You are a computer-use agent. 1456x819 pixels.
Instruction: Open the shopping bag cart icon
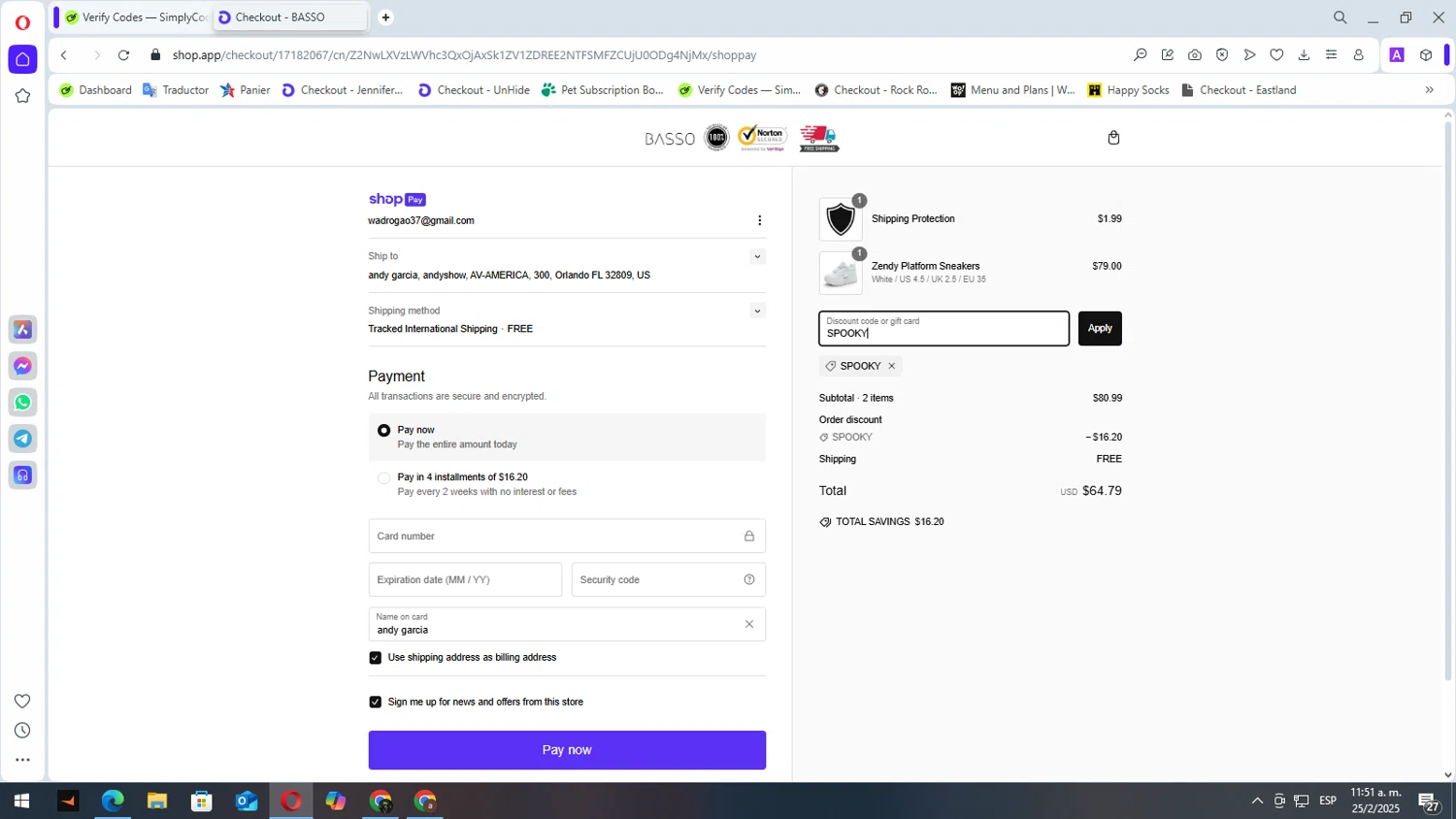click(x=1113, y=138)
